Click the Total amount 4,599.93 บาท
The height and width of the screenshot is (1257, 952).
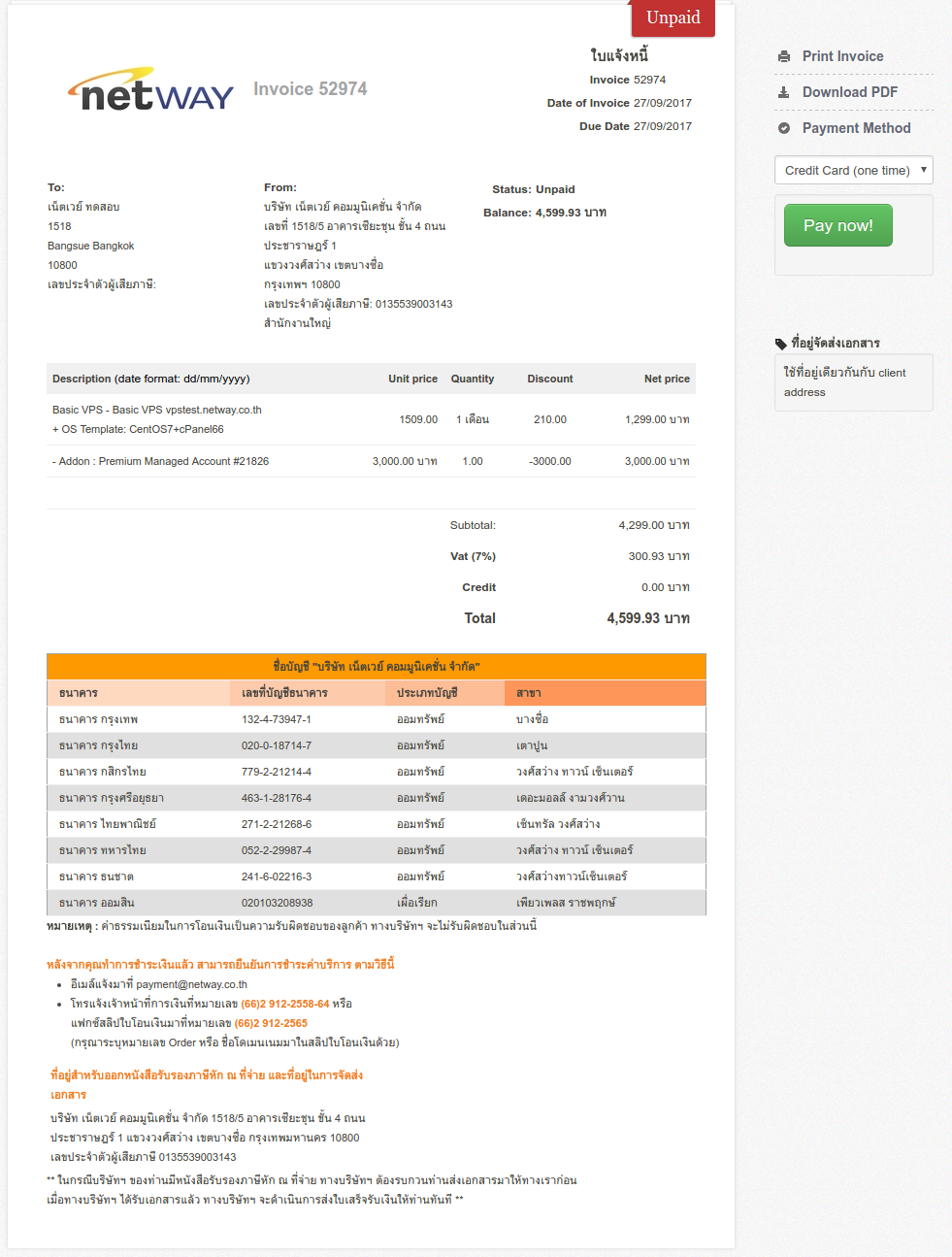click(x=647, y=617)
